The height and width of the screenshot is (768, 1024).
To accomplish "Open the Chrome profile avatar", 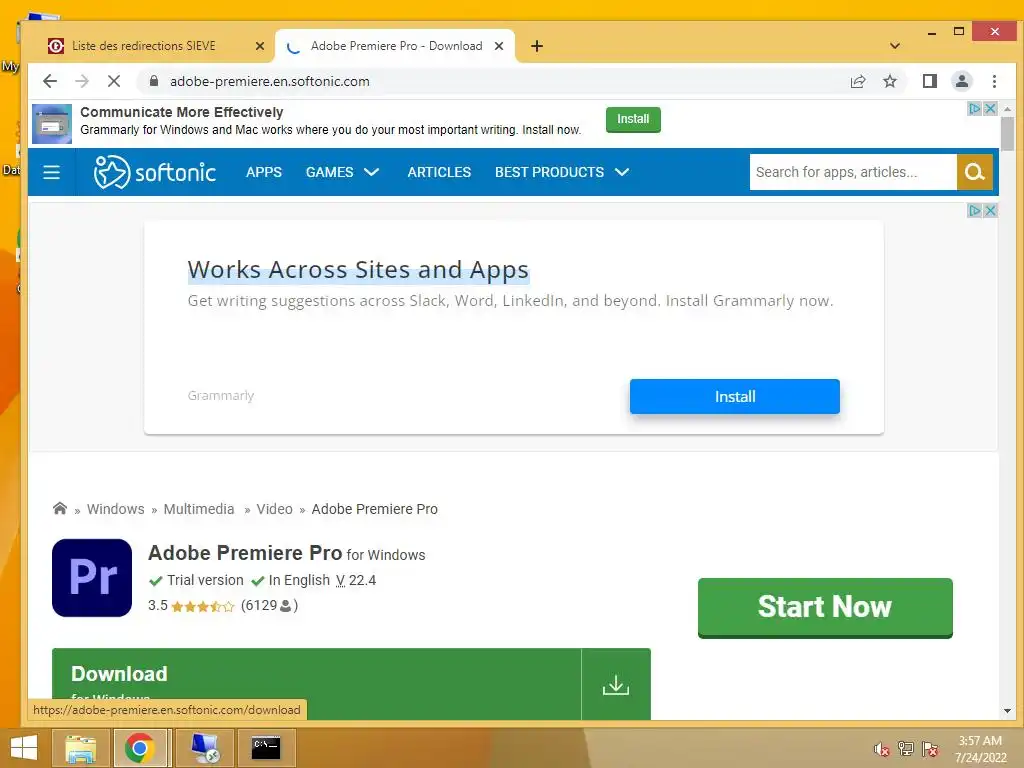I will point(961,81).
